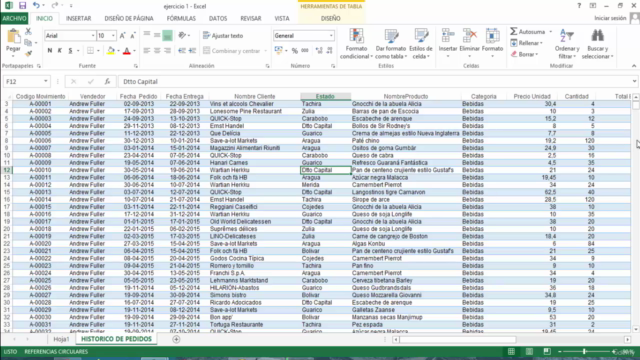The width and height of the screenshot is (640, 360).
Task: Click the insert function fx icon
Action: click(107, 81)
